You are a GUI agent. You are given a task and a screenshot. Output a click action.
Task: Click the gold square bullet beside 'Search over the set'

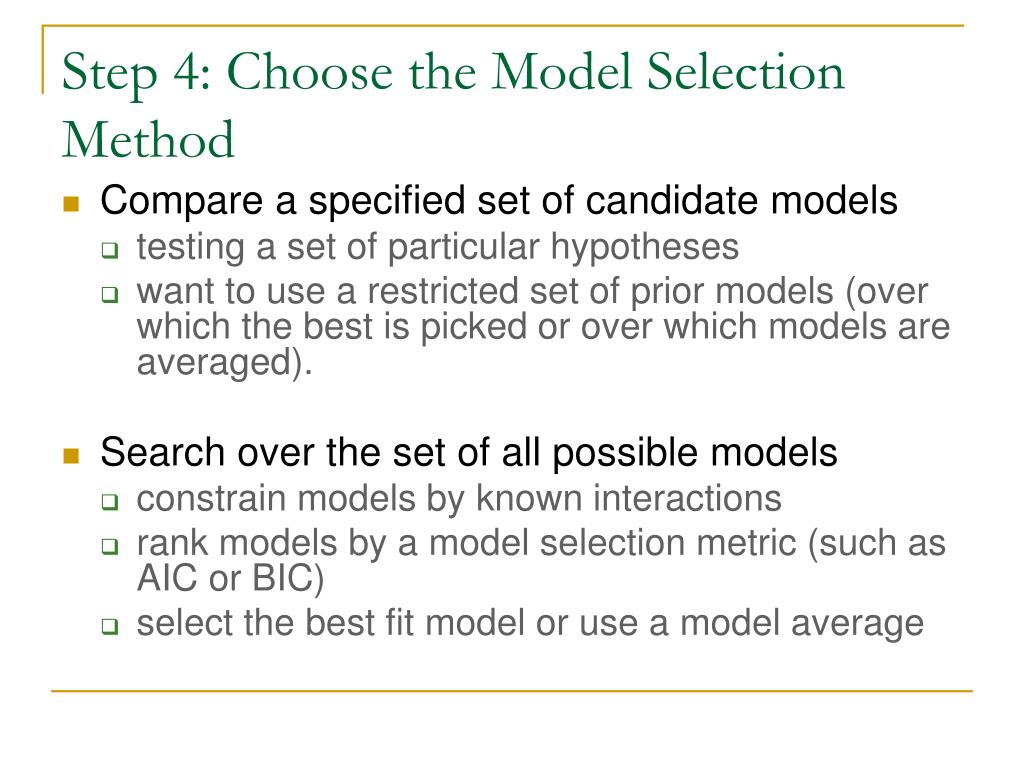point(71,455)
